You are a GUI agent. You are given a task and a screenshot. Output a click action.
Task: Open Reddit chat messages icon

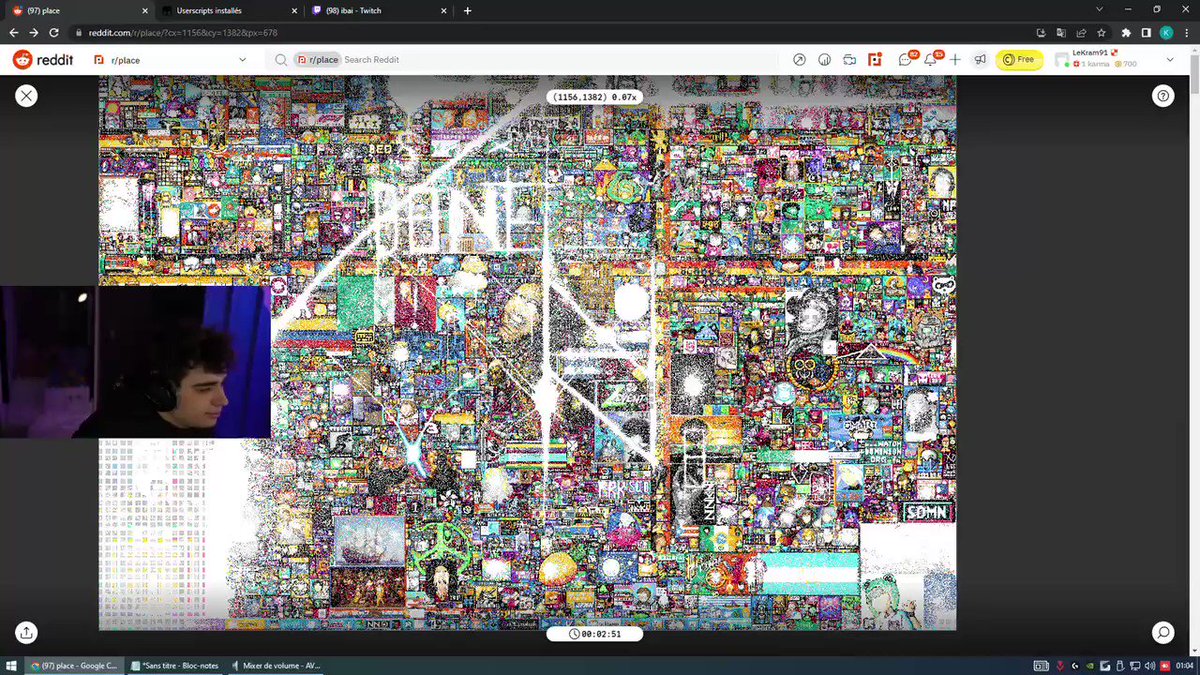click(x=906, y=60)
